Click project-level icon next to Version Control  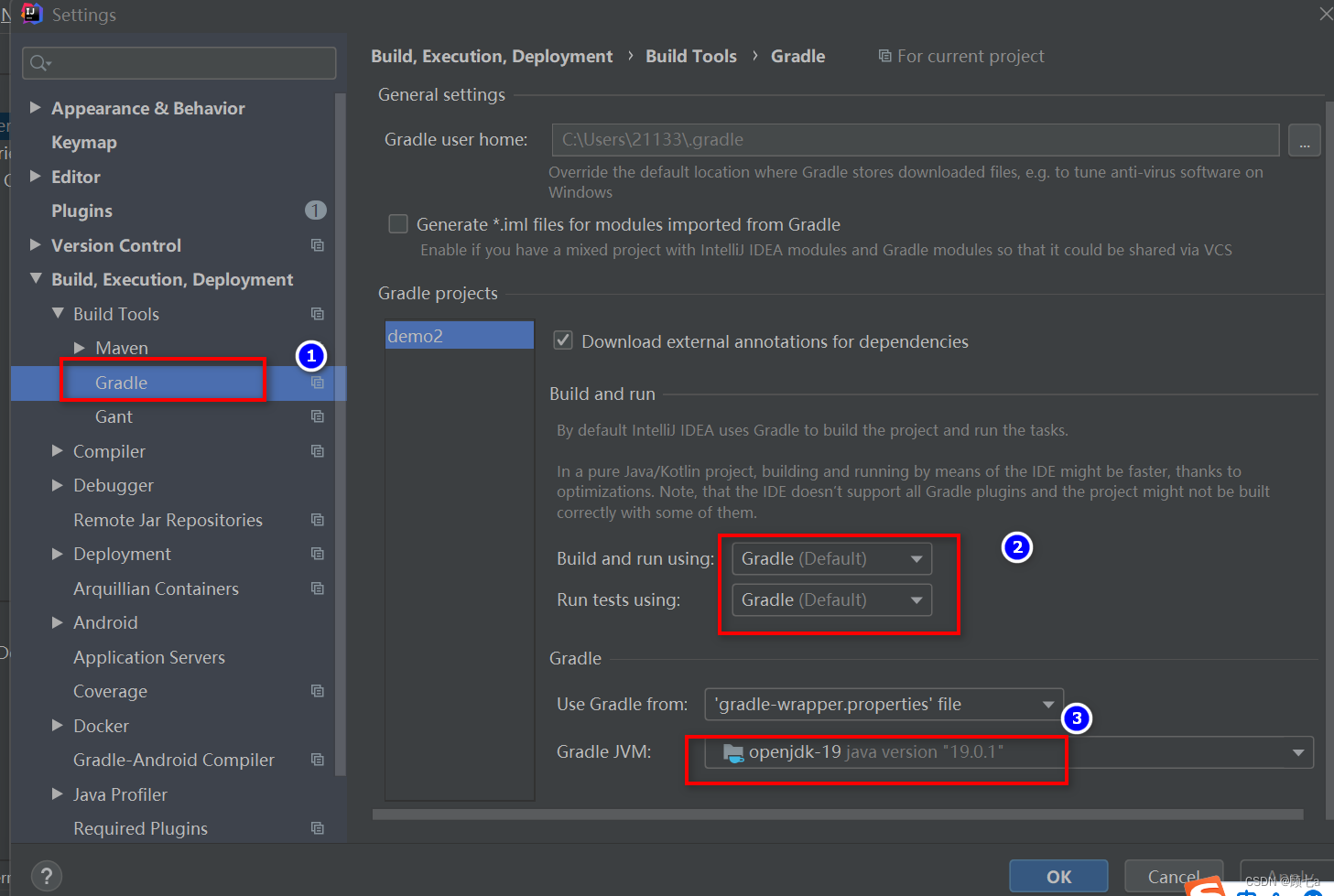pyautogui.click(x=318, y=245)
